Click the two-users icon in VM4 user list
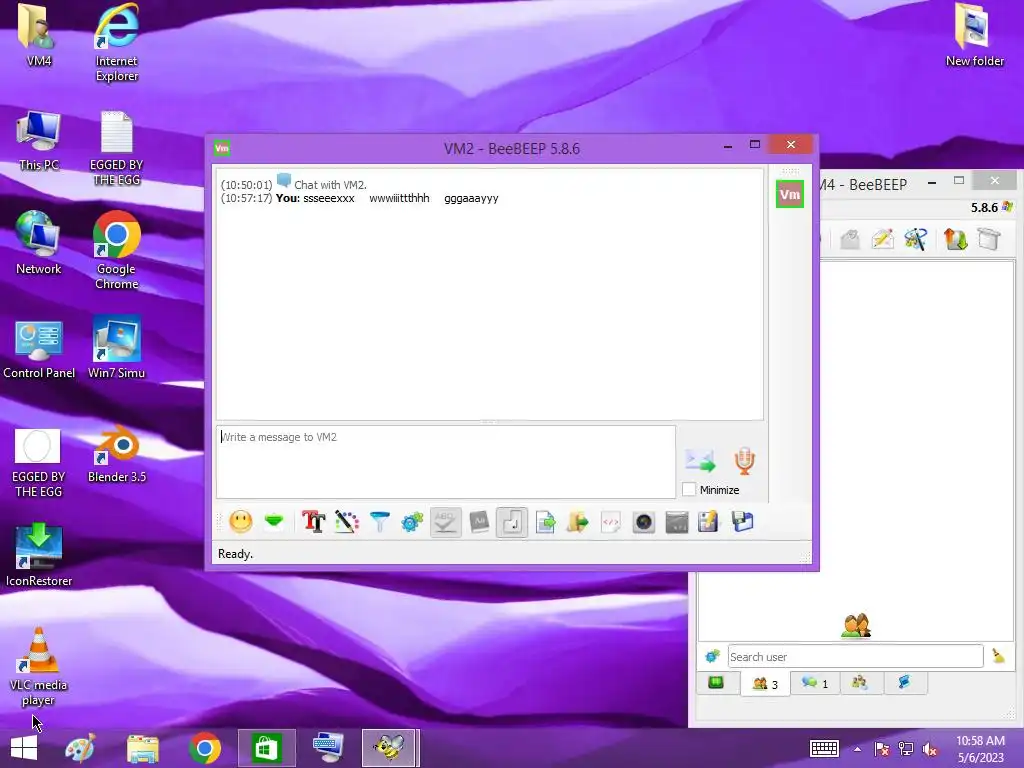 point(856,625)
